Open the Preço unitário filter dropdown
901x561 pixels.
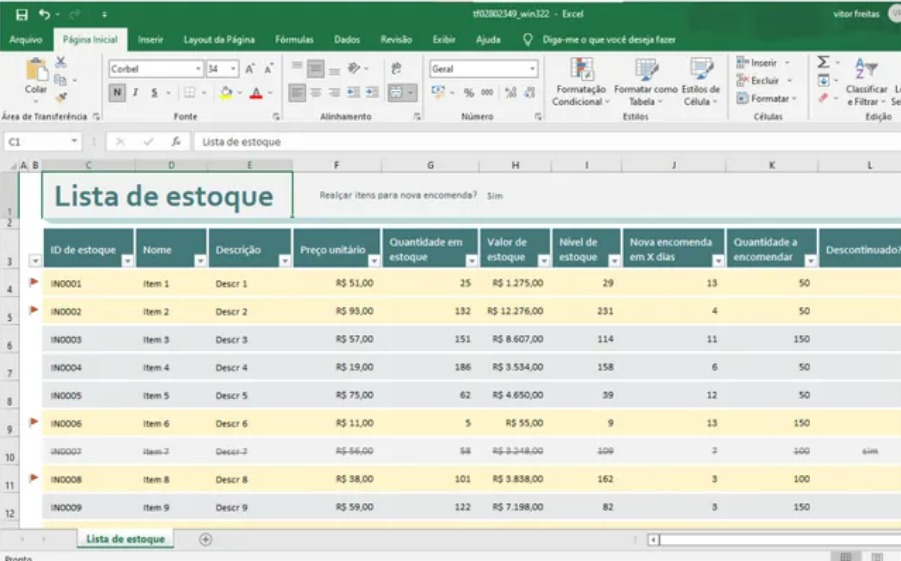click(374, 261)
